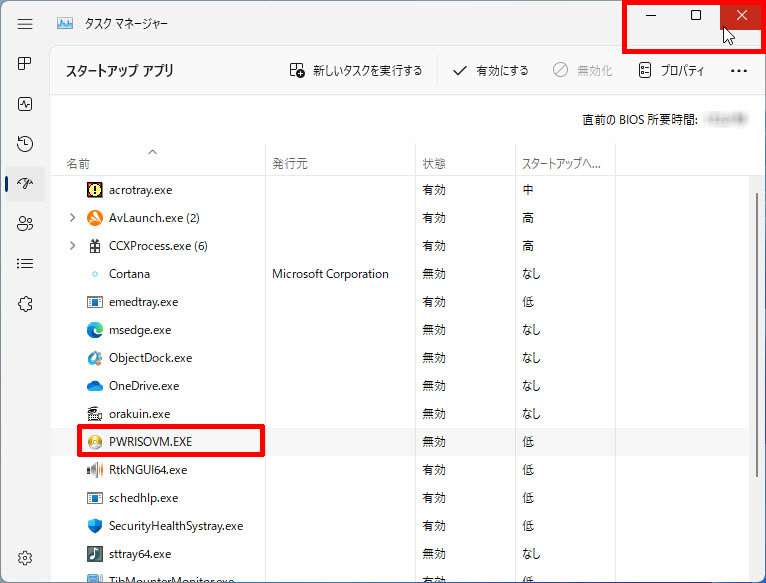Open プロパティ from the toolbar

pyautogui.click(x=671, y=71)
